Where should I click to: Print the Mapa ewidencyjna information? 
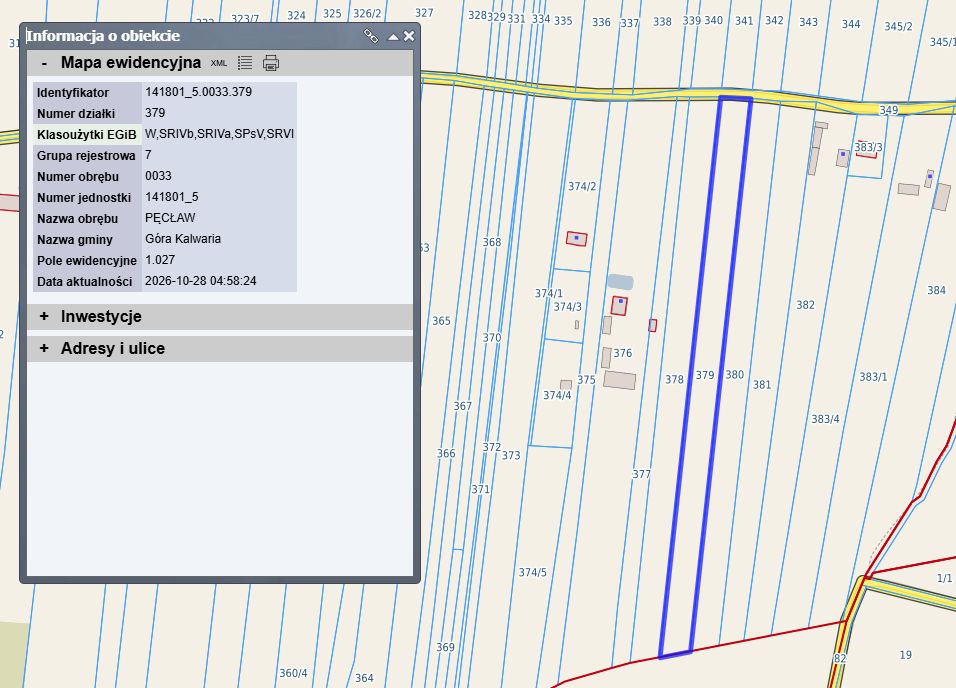[x=271, y=63]
